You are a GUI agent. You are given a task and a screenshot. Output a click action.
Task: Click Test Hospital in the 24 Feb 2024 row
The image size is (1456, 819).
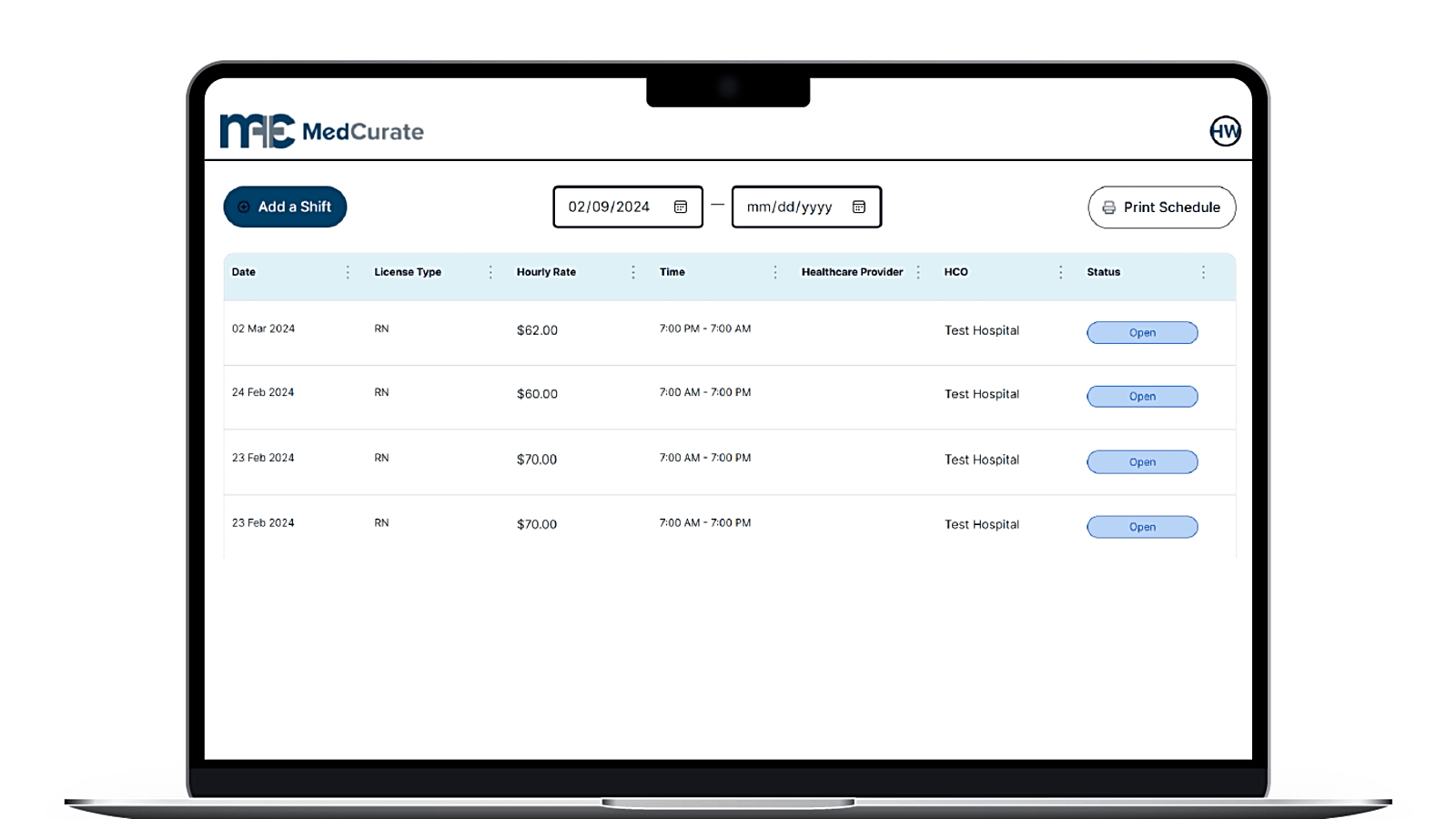tap(982, 394)
